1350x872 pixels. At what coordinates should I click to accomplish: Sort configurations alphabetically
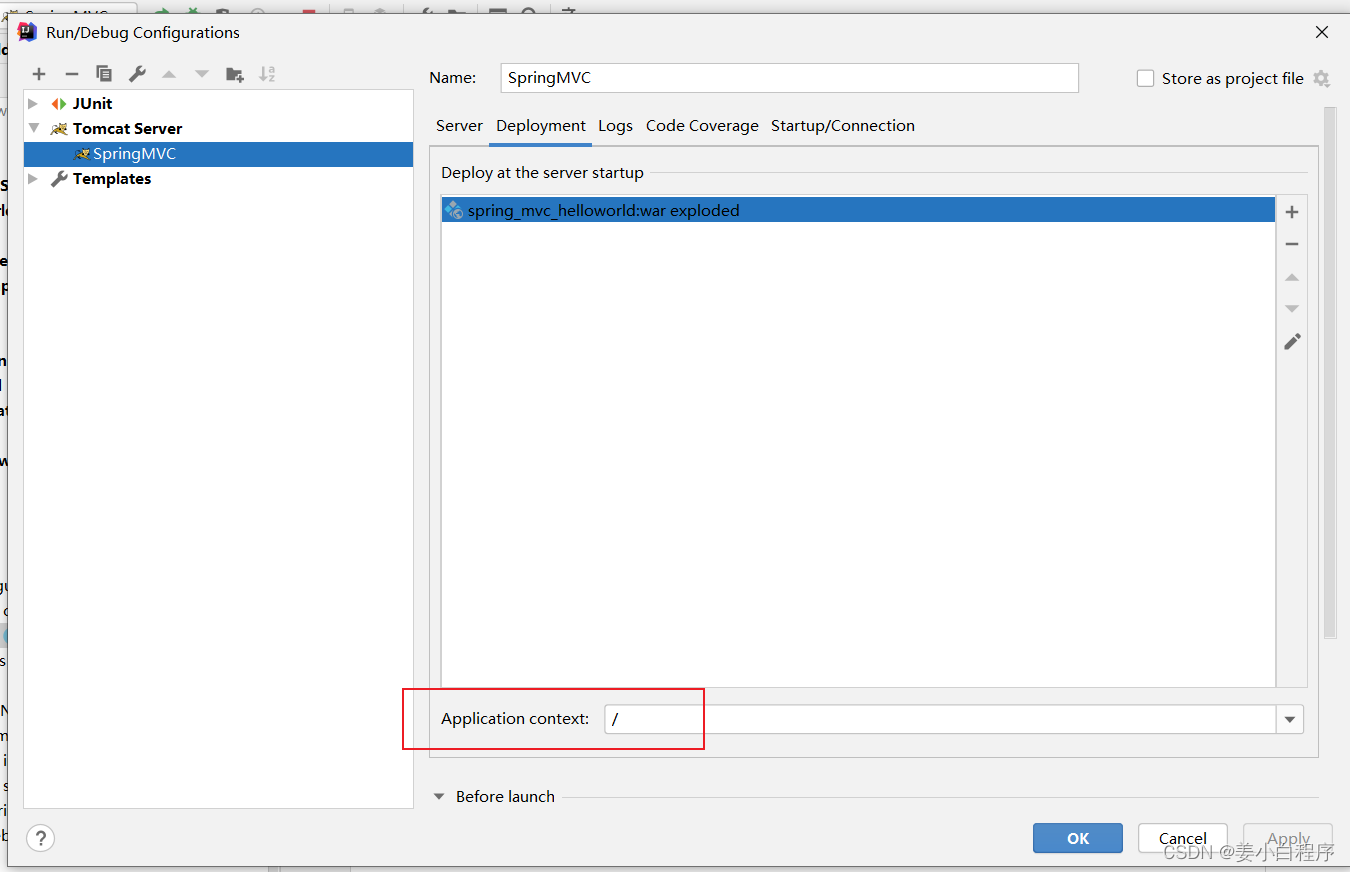pyautogui.click(x=267, y=74)
